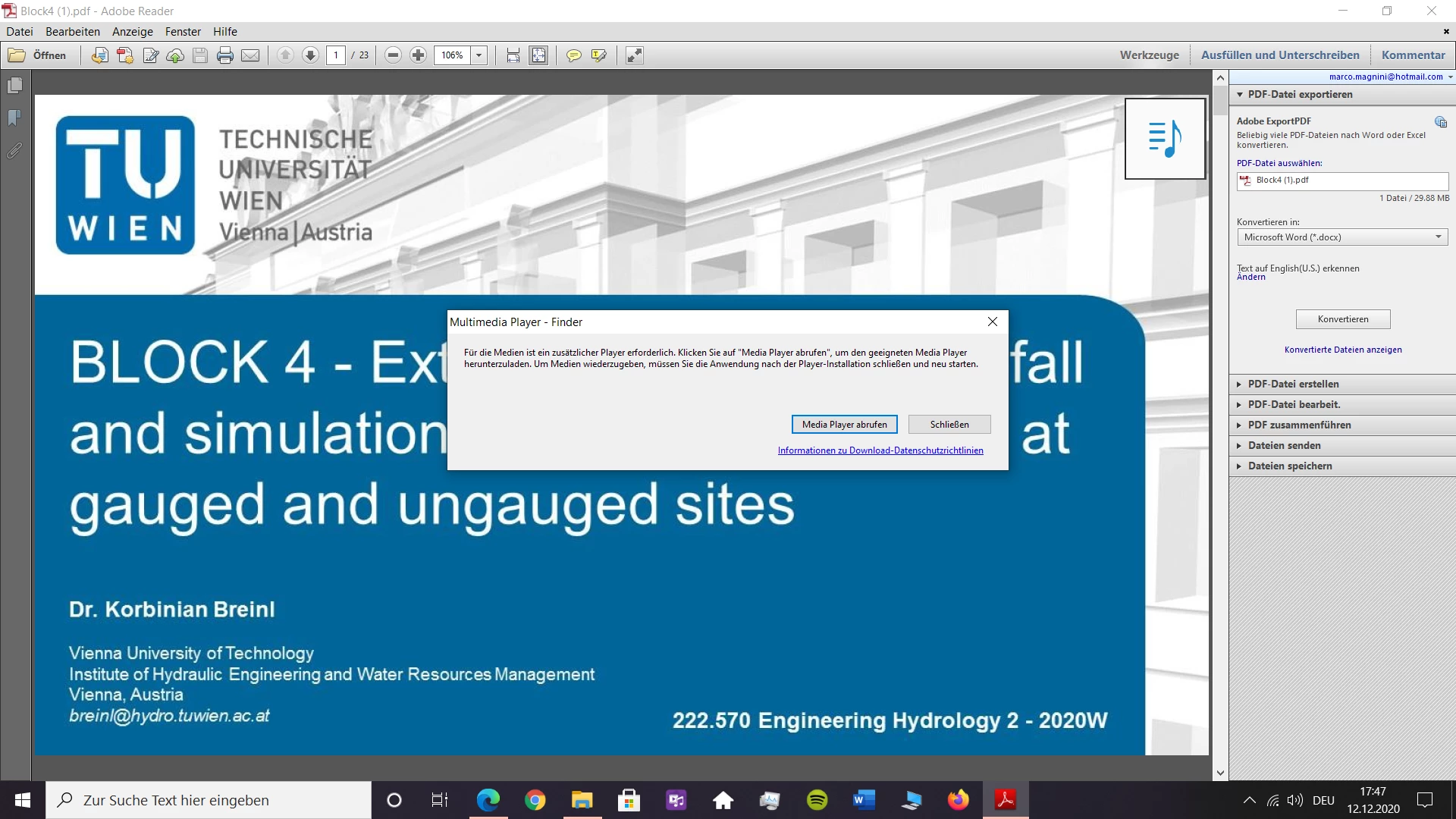The height and width of the screenshot is (819, 1456).
Task: Select the highlight text tool
Action: coord(599,55)
